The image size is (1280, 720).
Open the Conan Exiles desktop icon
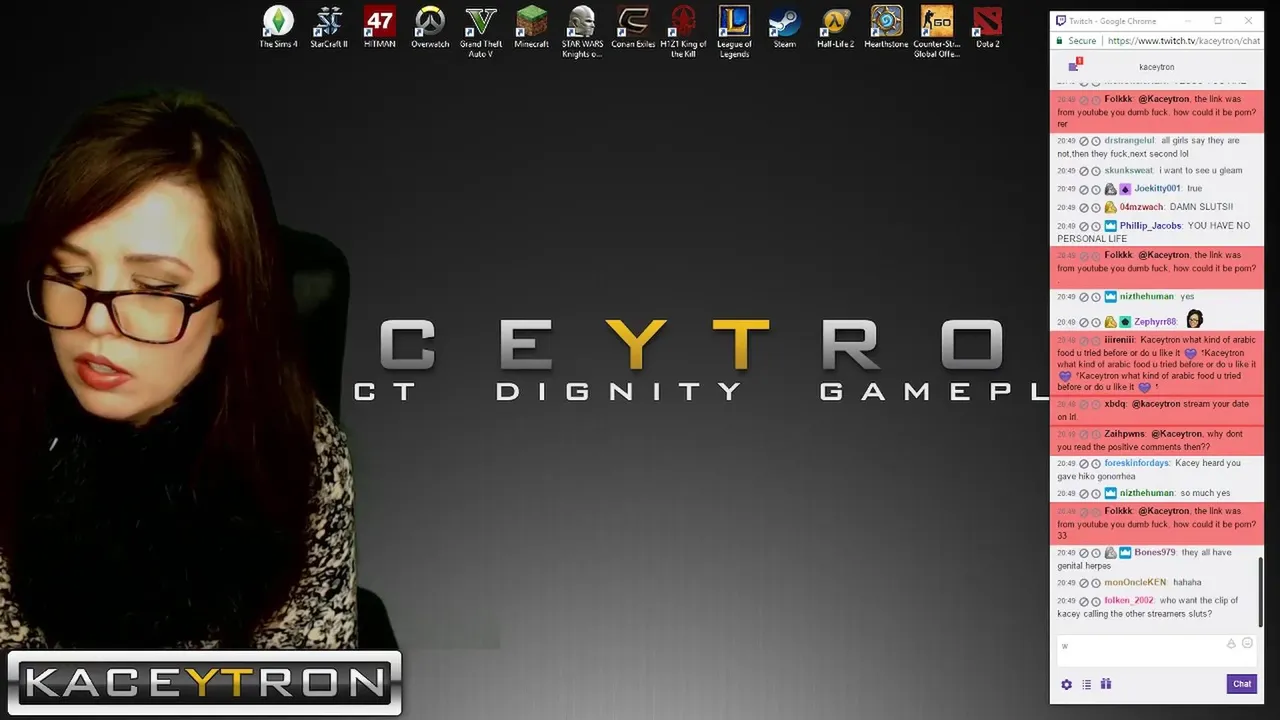[633, 28]
